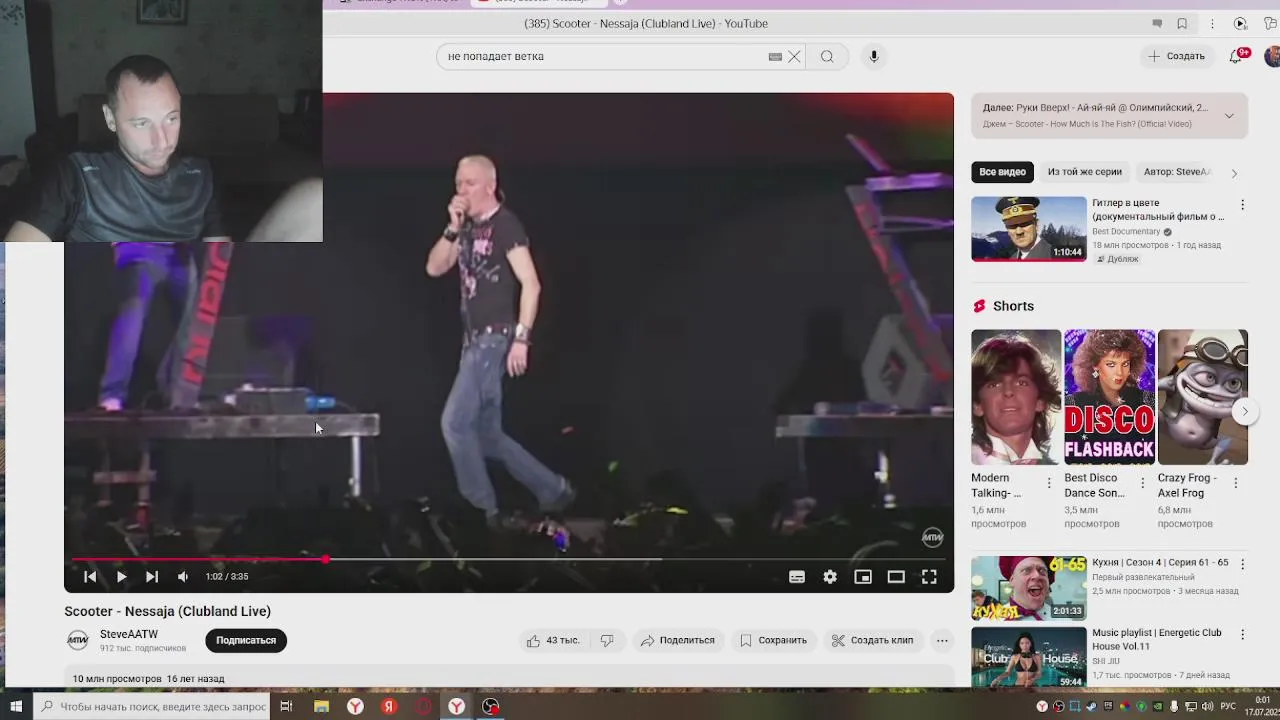The image size is (1280, 720).
Task: Subscribe with the Подписаться button
Action: pos(246,641)
